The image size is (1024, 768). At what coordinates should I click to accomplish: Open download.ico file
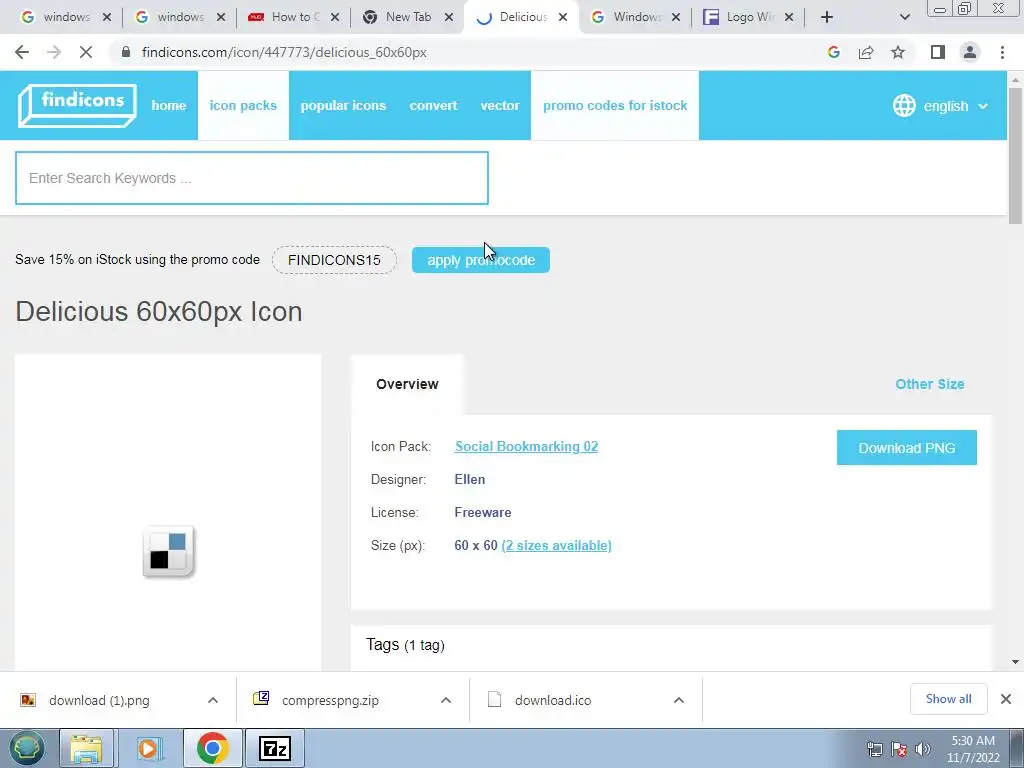pos(552,700)
